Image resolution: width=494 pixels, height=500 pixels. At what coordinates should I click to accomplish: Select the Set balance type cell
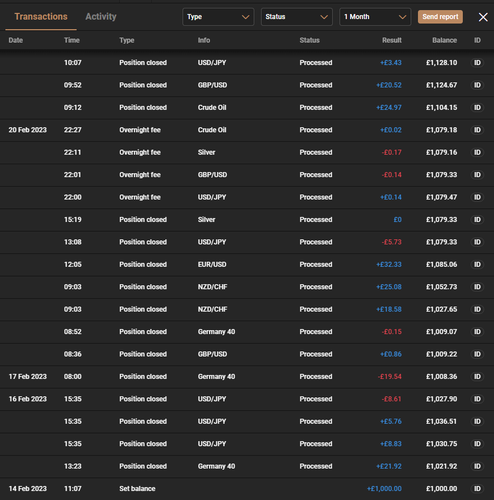137,488
